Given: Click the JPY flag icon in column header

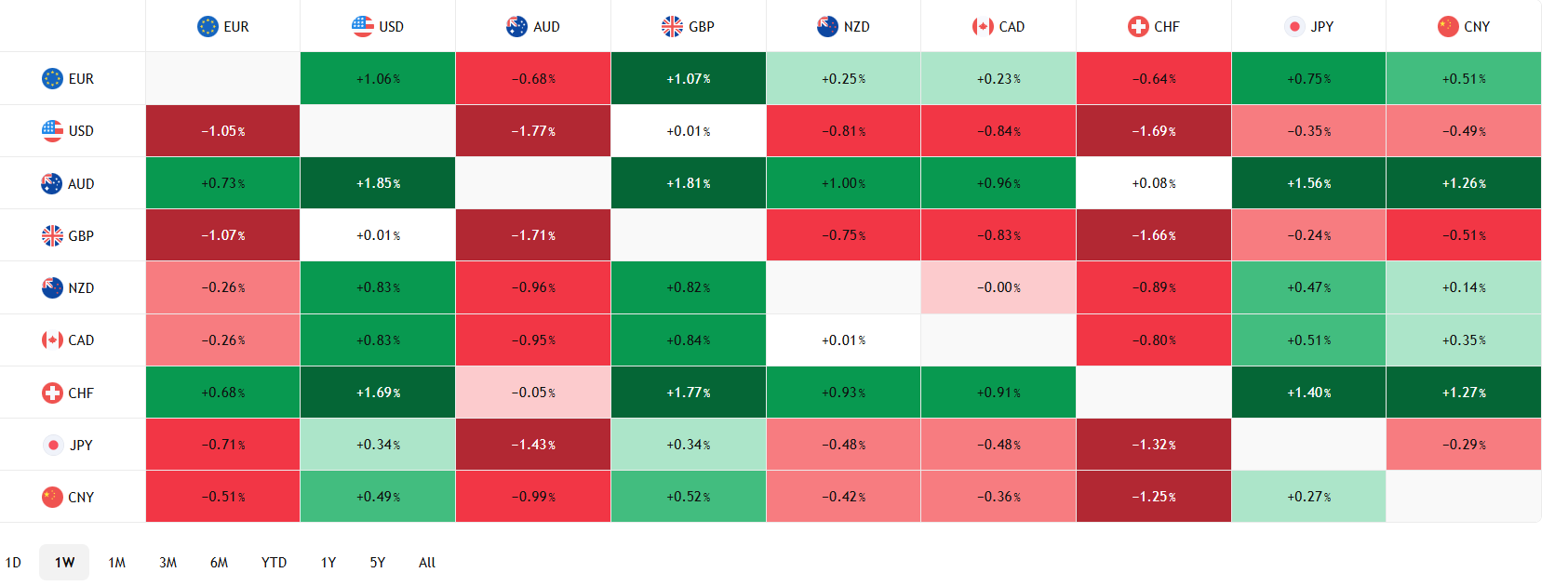Looking at the screenshot, I should pos(1293,26).
